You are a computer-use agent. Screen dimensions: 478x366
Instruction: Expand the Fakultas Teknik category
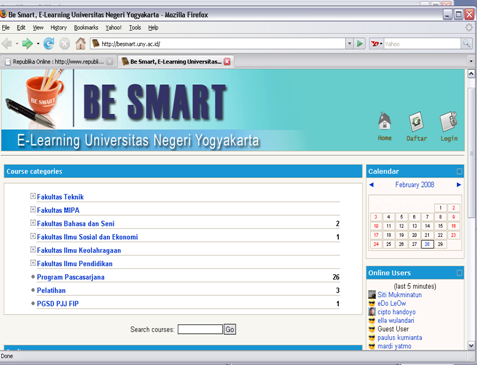(x=33, y=196)
